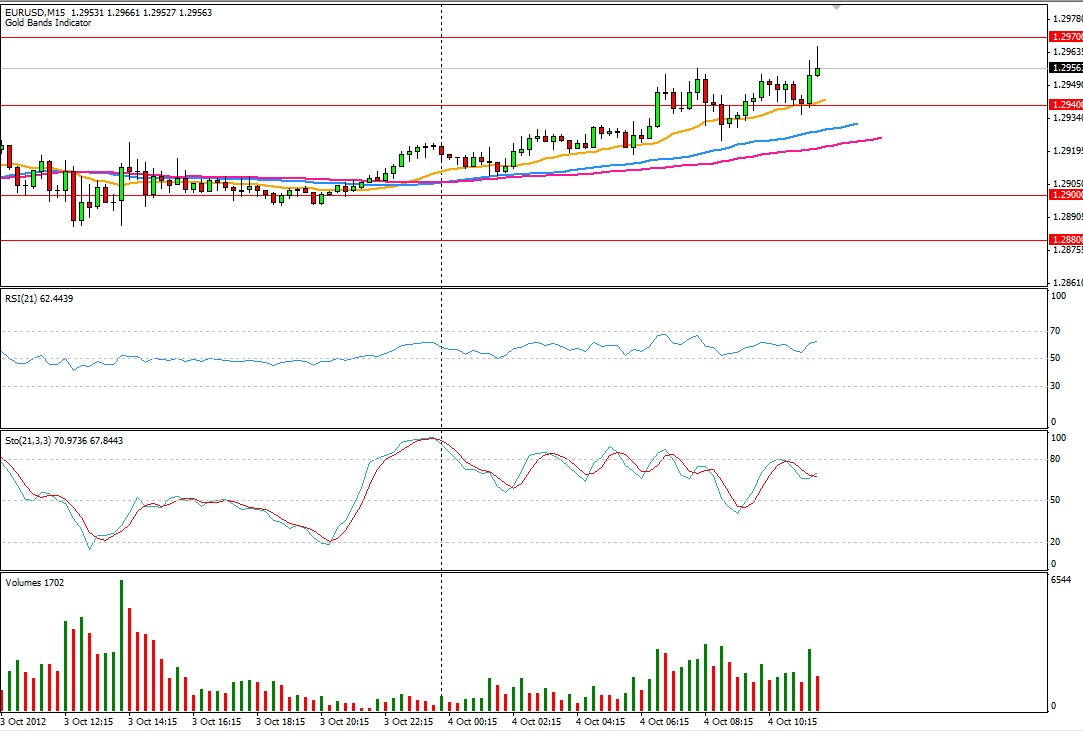The image size is (1083, 731).
Task: Select the 3 Oct 12:15 time label
Action: pyautogui.click(x=88, y=721)
